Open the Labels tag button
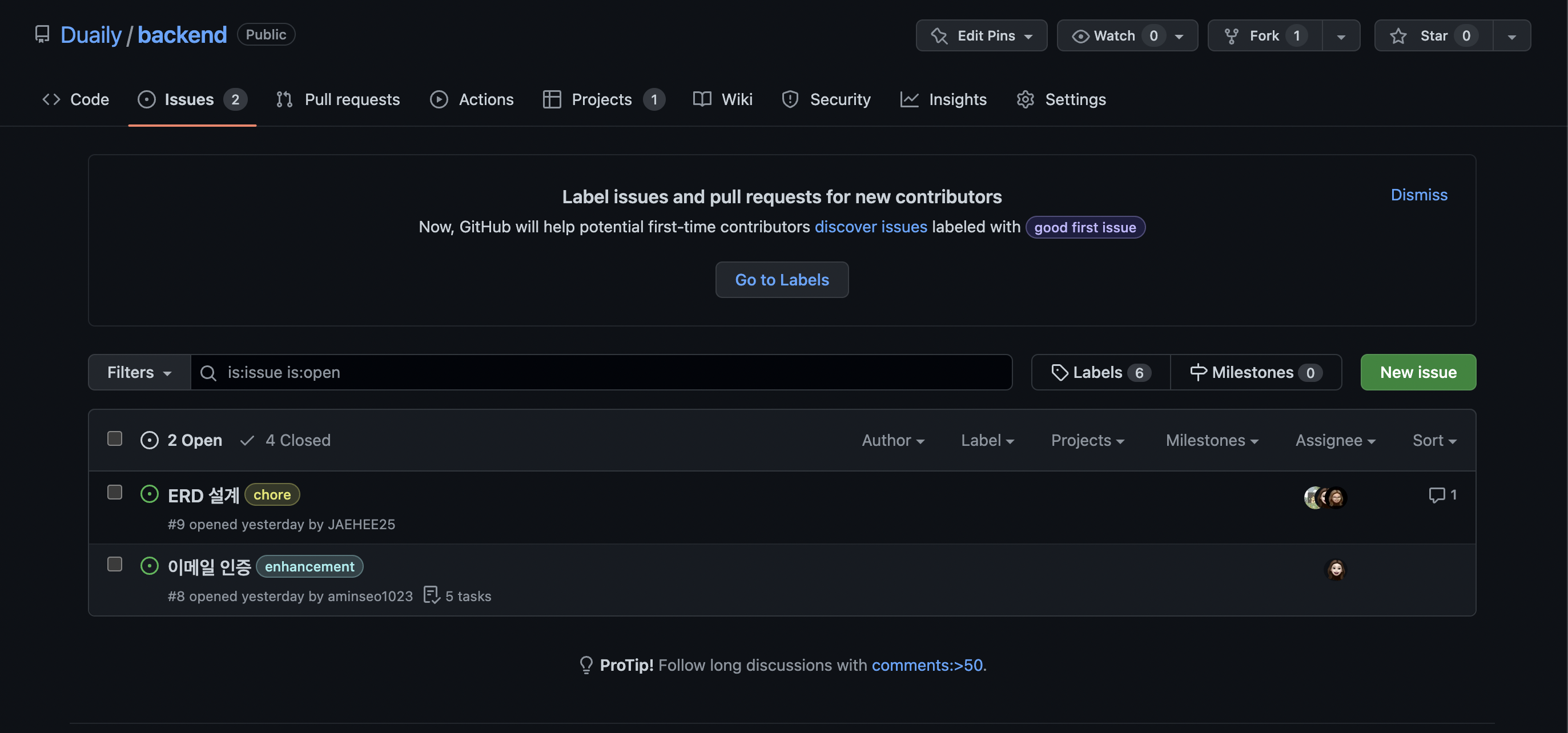Viewport: 1568px width, 733px height. click(x=1100, y=372)
